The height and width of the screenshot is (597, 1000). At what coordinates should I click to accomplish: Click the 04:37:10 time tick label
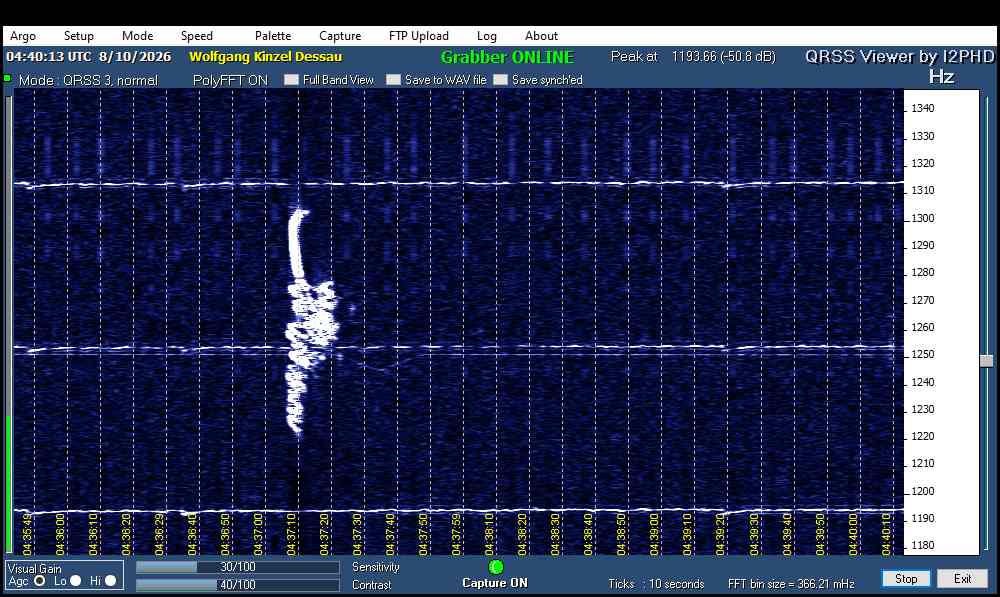(291, 534)
